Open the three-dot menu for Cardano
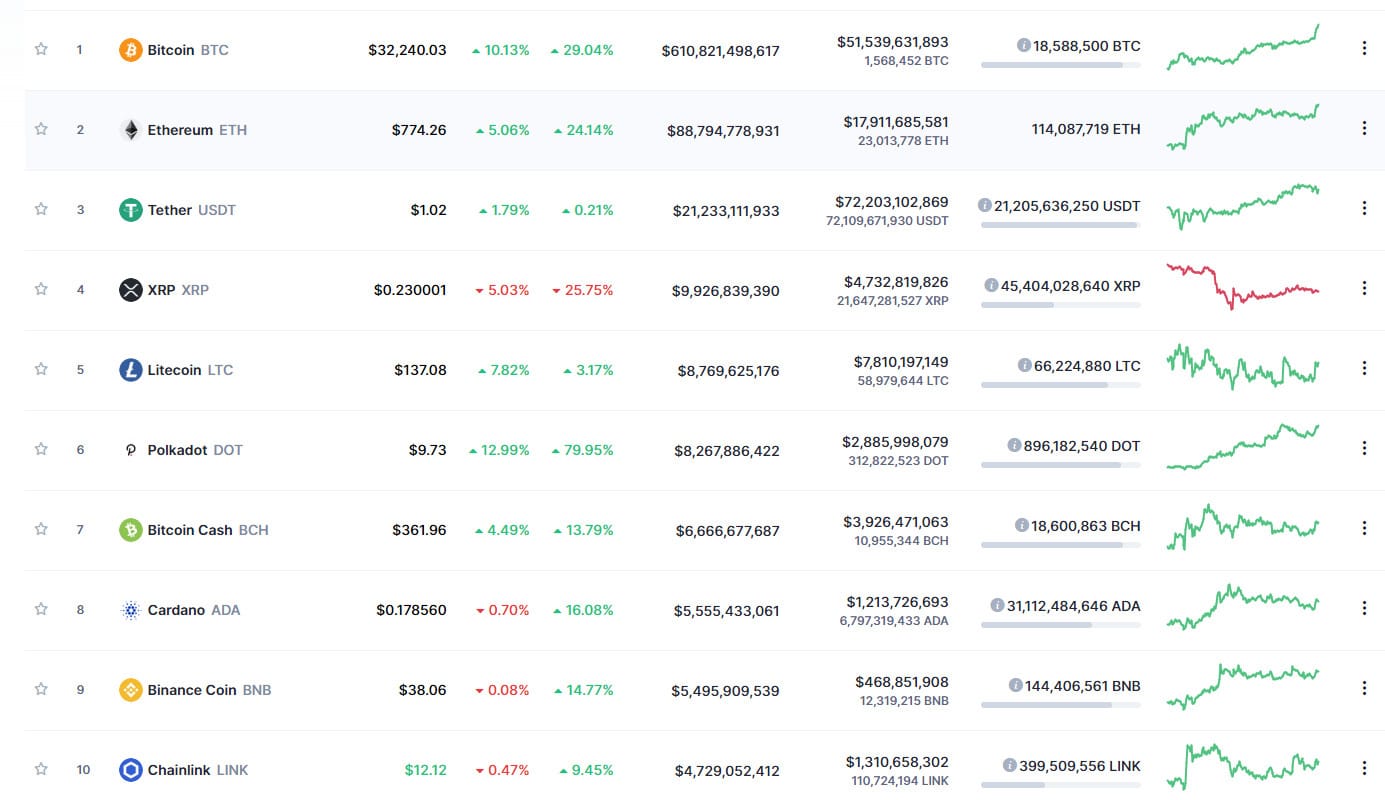This screenshot has height=800, width=1385. pos(1364,608)
